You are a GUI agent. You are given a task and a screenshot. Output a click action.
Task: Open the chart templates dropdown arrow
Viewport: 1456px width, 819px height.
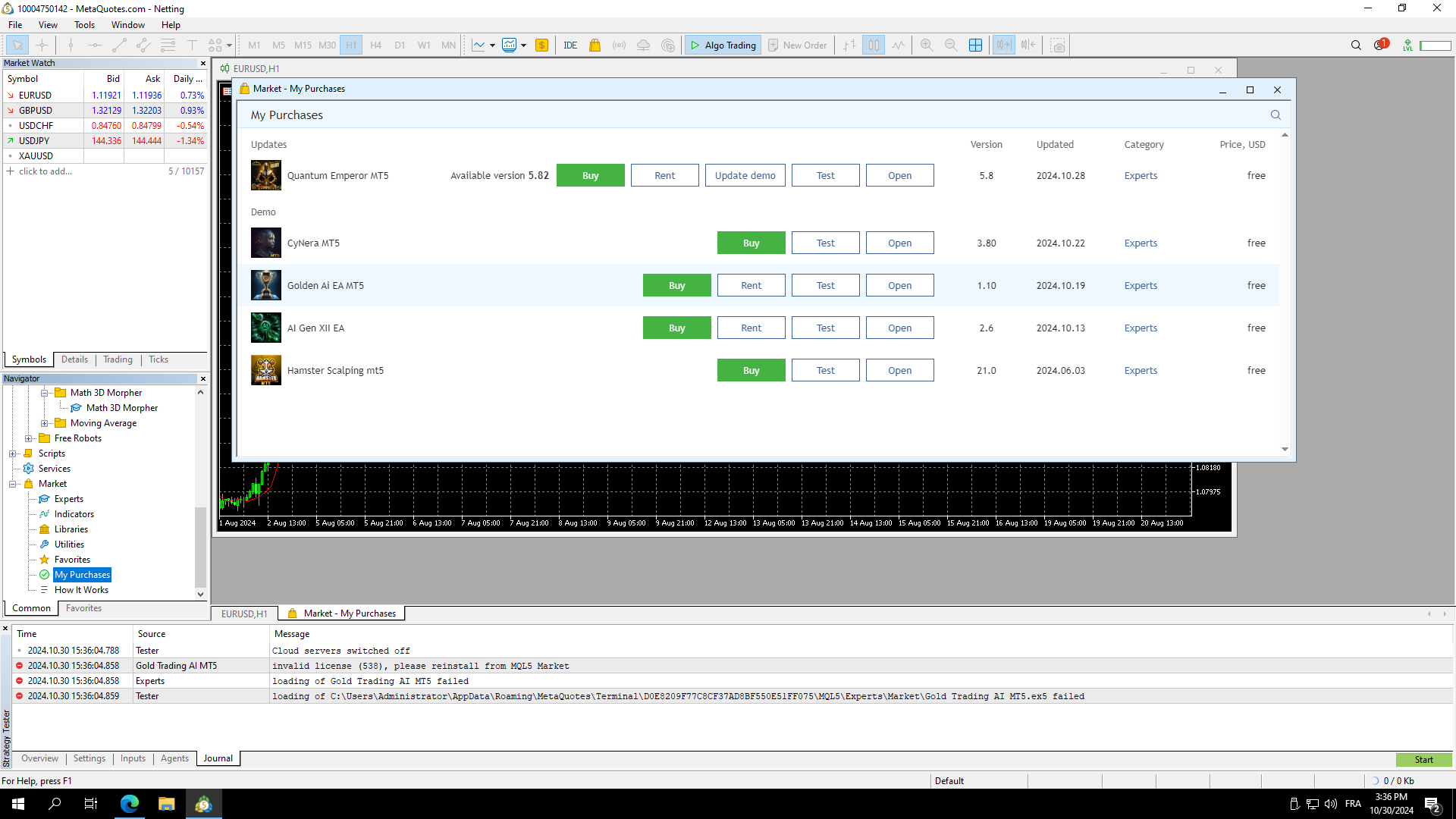[523, 45]
